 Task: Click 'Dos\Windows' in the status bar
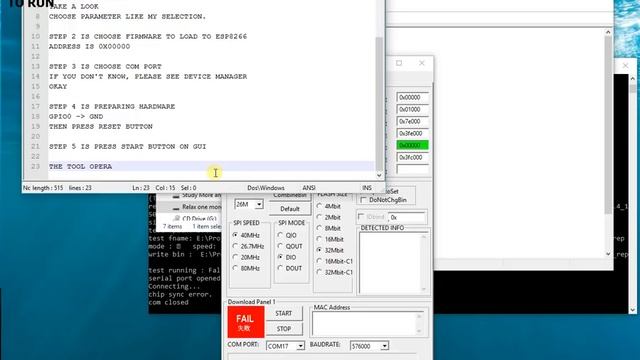[266, 188]
